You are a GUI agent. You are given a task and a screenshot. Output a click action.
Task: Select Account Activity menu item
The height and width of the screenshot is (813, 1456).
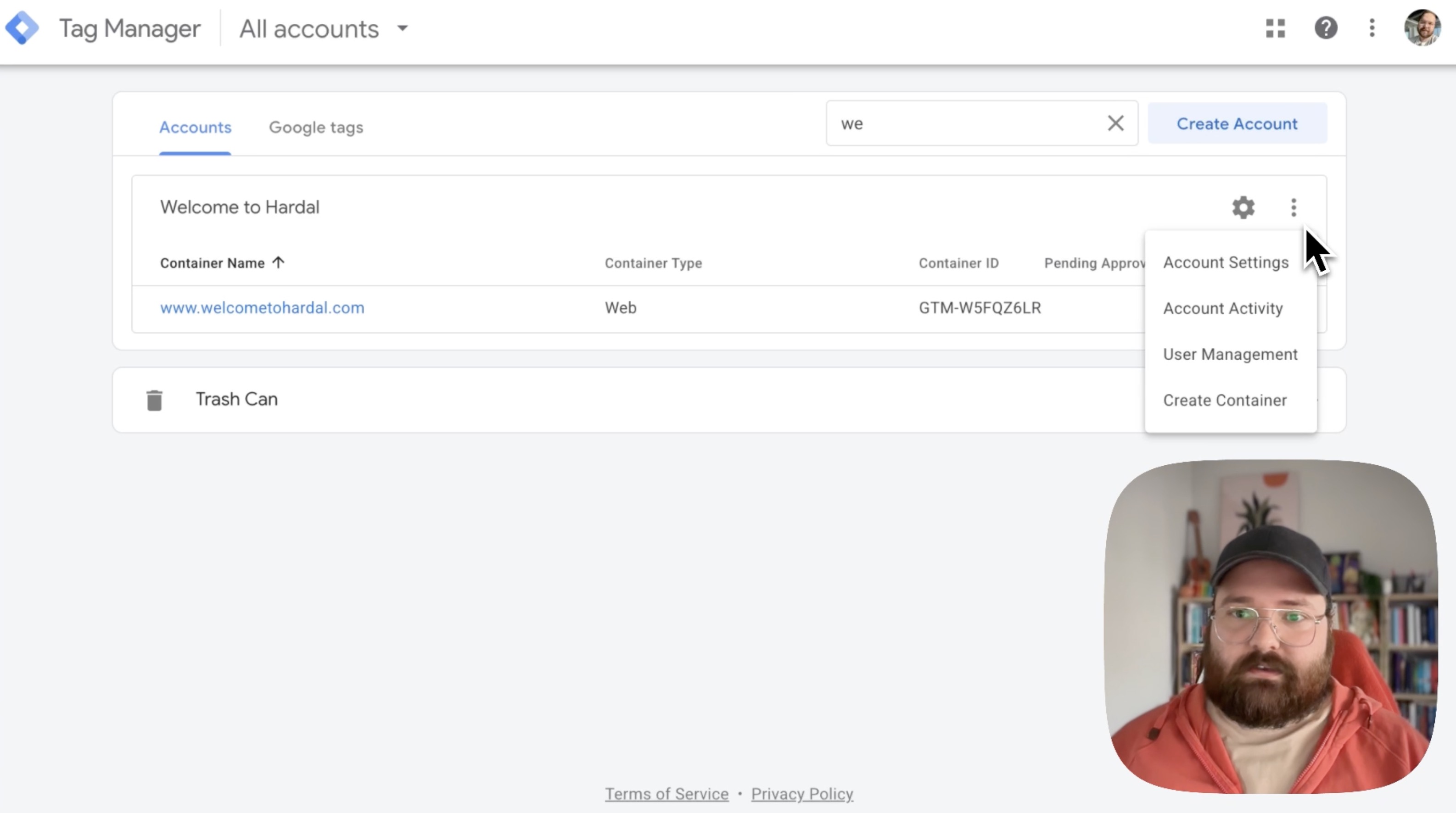tap(1222, 308)
